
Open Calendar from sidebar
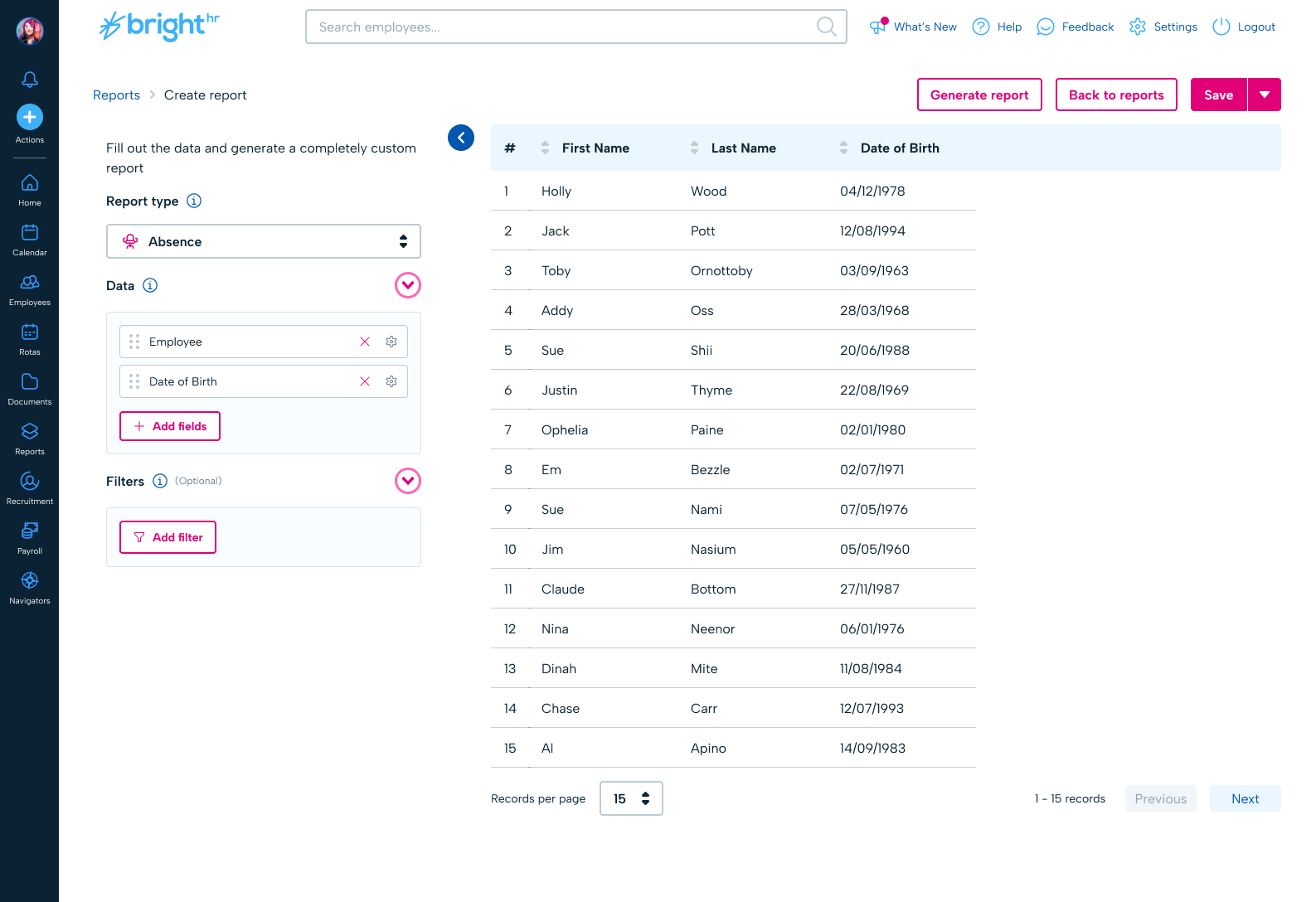pos(30,240)
